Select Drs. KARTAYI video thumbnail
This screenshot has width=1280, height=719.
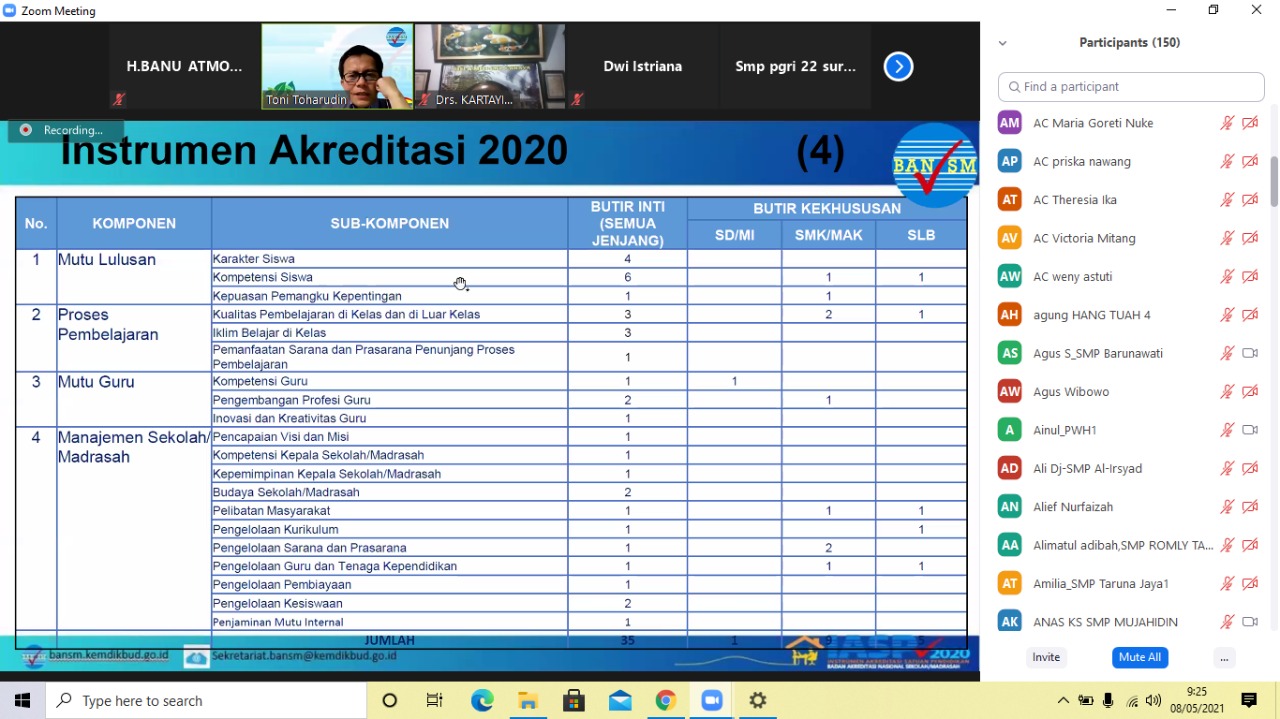pyautogui.click(x=489, y=66)
